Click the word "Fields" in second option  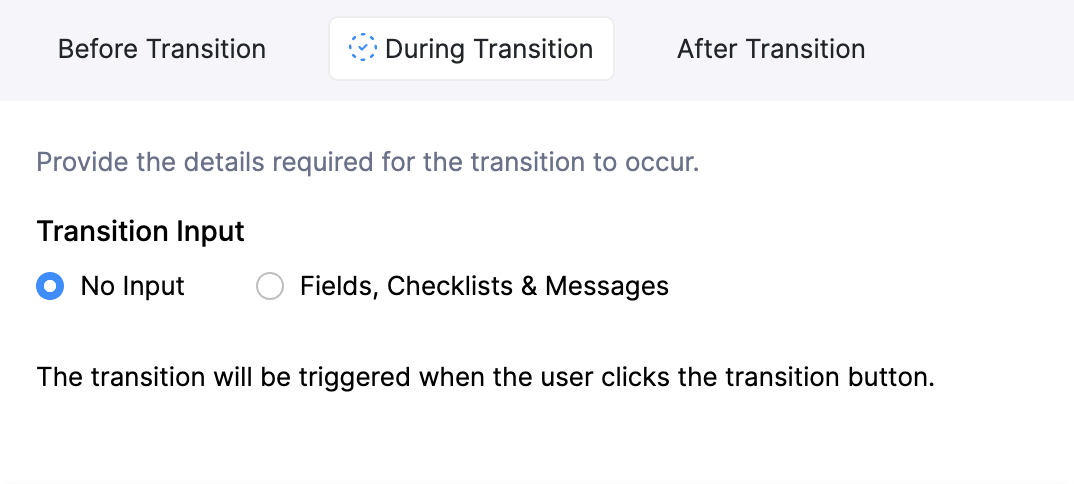pos(337,287)
